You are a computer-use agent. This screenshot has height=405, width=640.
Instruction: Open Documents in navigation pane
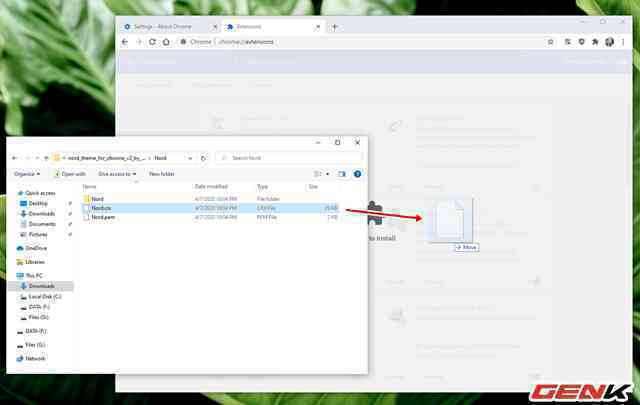(42, 224)
